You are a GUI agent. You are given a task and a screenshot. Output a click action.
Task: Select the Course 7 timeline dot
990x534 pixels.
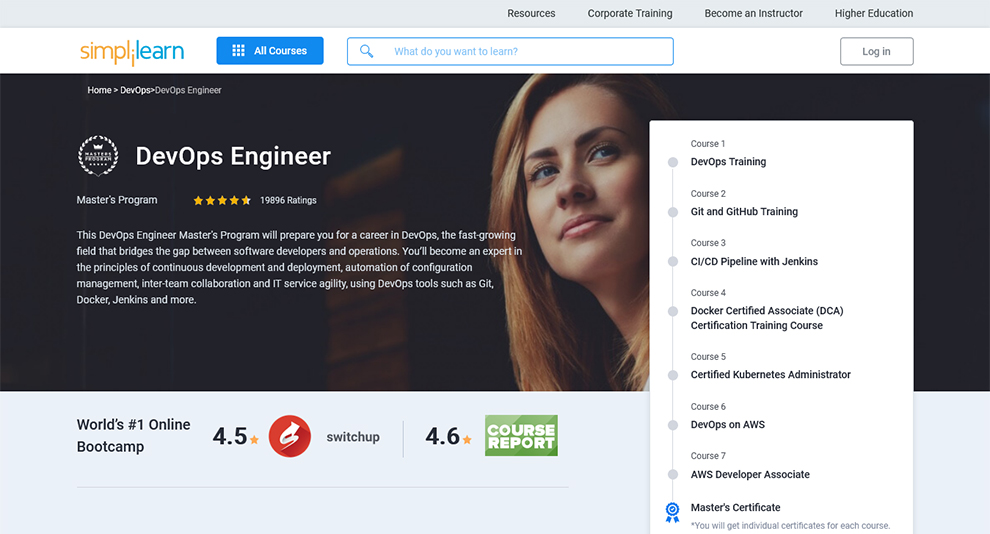(x=673, y=475)
